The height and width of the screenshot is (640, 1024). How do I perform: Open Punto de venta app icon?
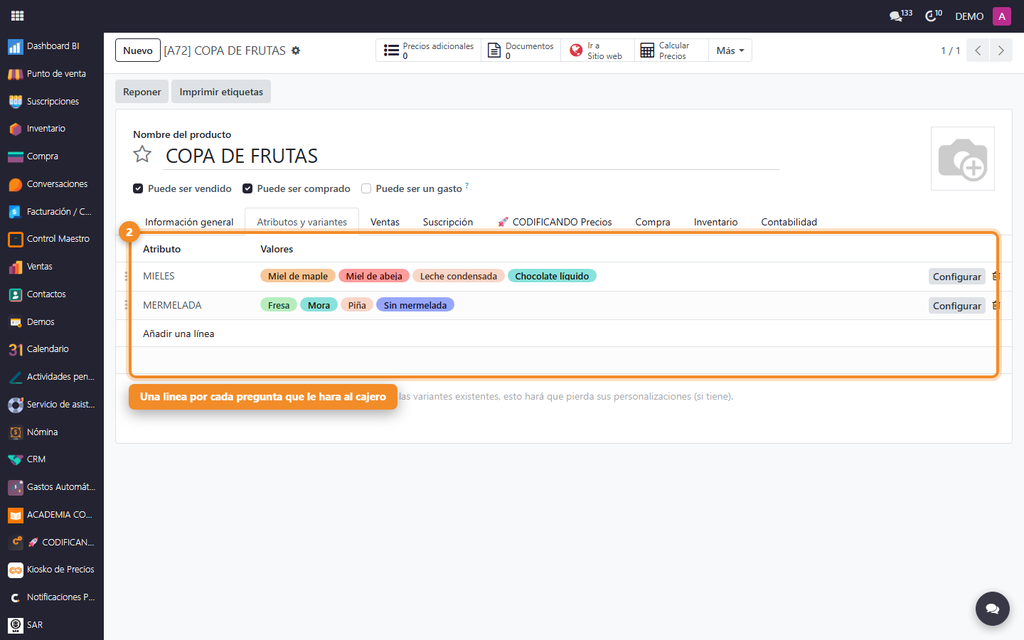pyautogui.click(x=16, y=74)
